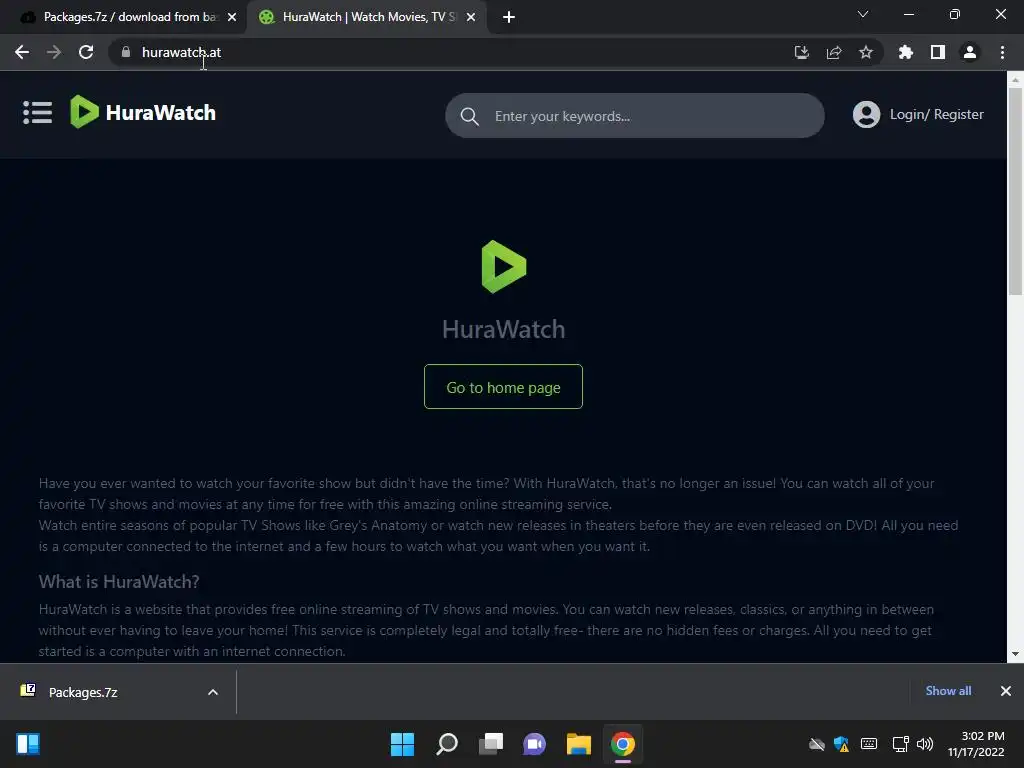The height and width of the screenshot is (768, 1024).
Task: Open downloaded Packages.7z file
Action: pos(82,692)
